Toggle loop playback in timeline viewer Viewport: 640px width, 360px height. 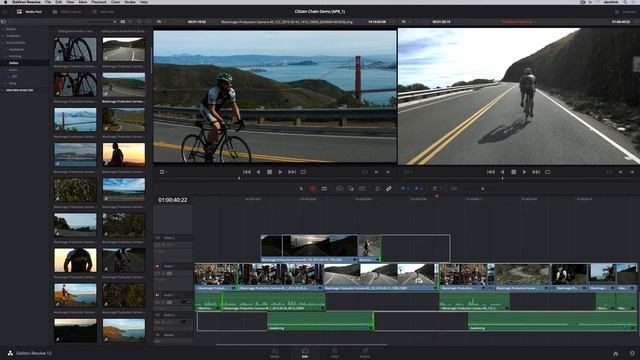pos(547,172)
